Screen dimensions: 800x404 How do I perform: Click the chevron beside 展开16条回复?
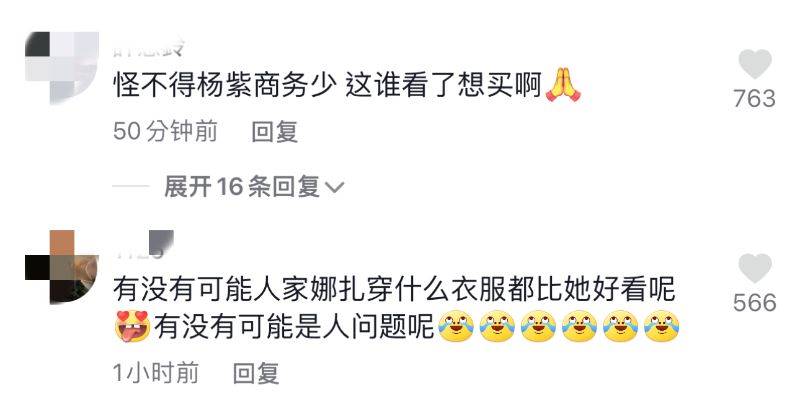pos(334,188)
